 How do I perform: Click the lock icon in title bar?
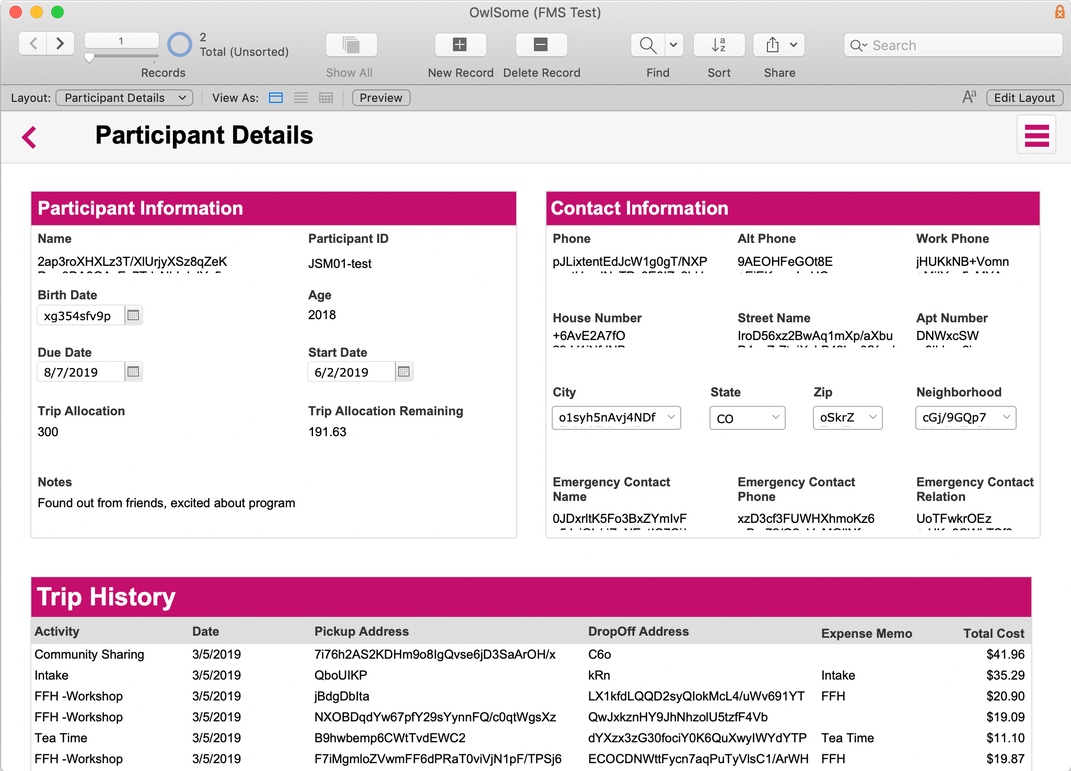point(1060,12)
